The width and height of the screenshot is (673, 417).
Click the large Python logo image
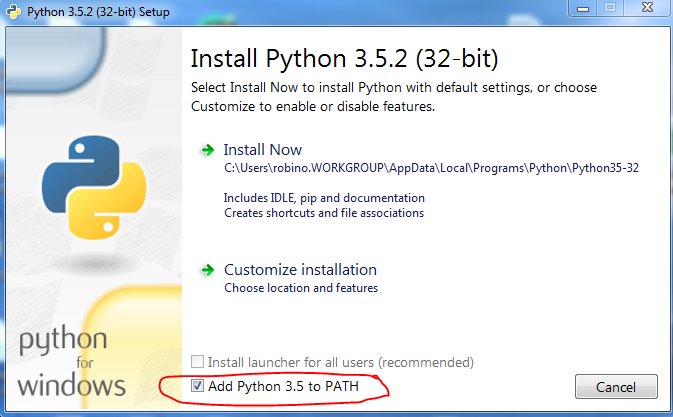[x=94, y=187]
